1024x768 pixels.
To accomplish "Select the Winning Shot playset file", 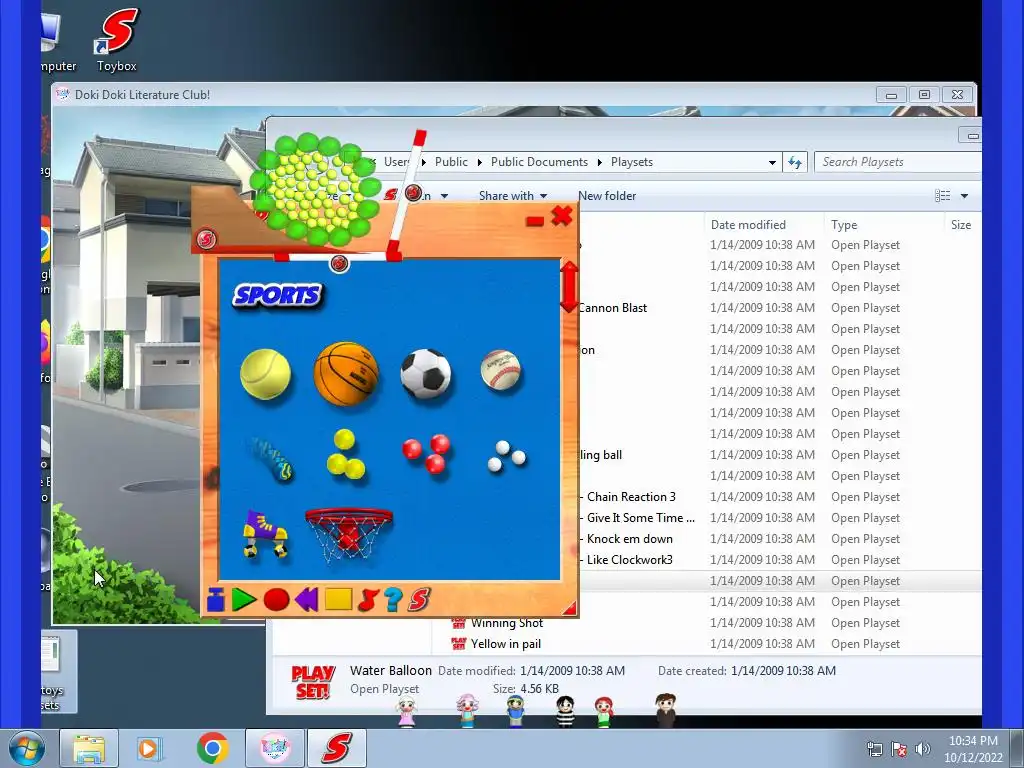I will click(507, 623).
